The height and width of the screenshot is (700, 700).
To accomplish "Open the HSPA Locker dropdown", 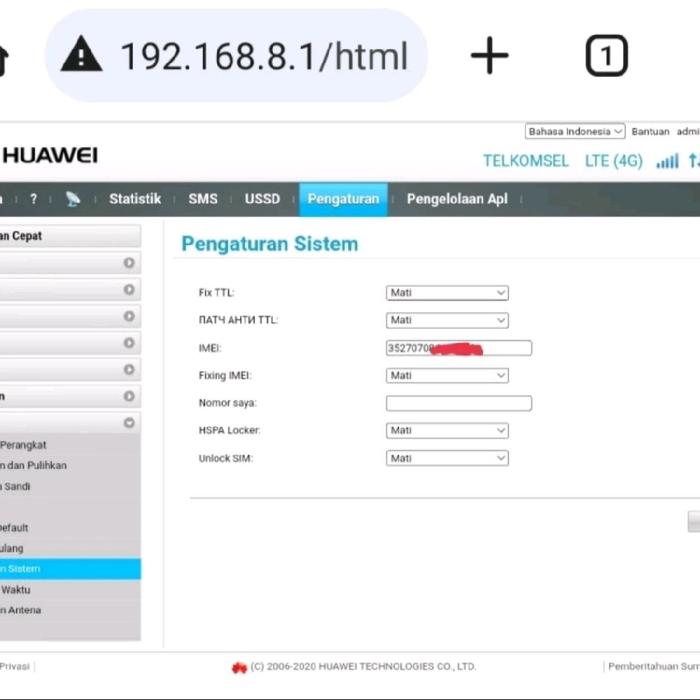I will tap(447, 430).
